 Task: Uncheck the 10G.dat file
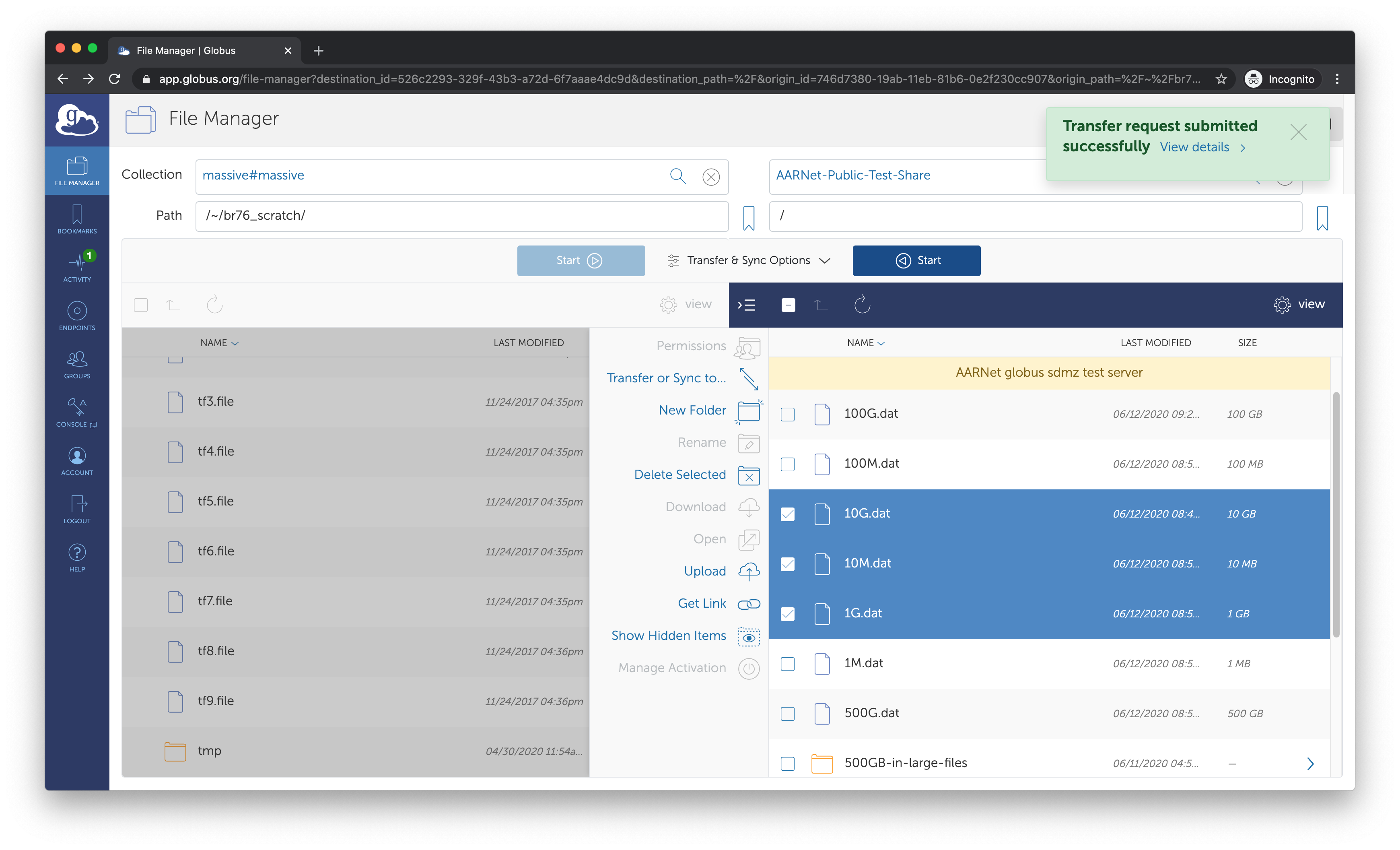tap(788, 514)
